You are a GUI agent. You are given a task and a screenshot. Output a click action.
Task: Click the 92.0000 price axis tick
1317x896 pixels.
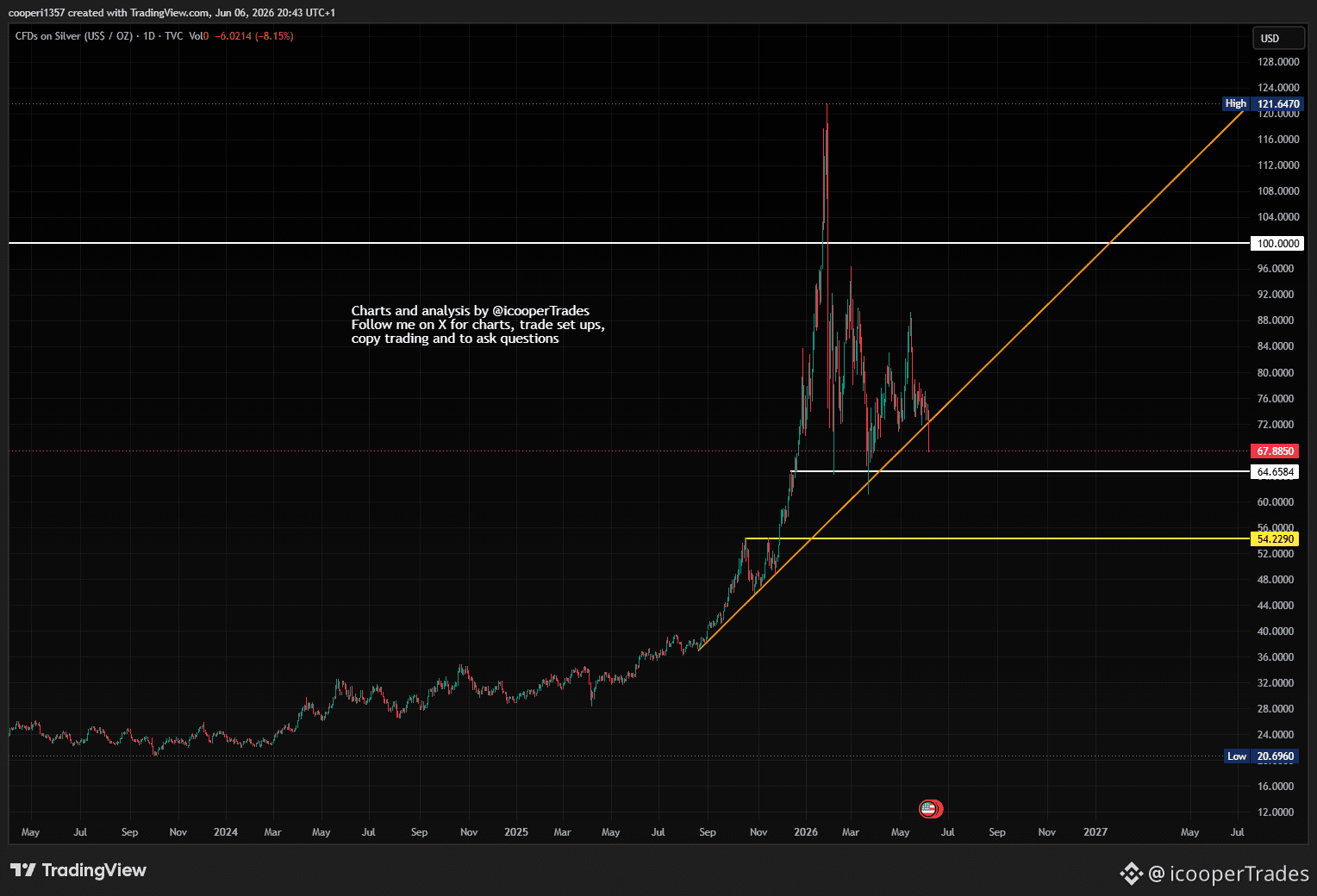[1276, 295]
